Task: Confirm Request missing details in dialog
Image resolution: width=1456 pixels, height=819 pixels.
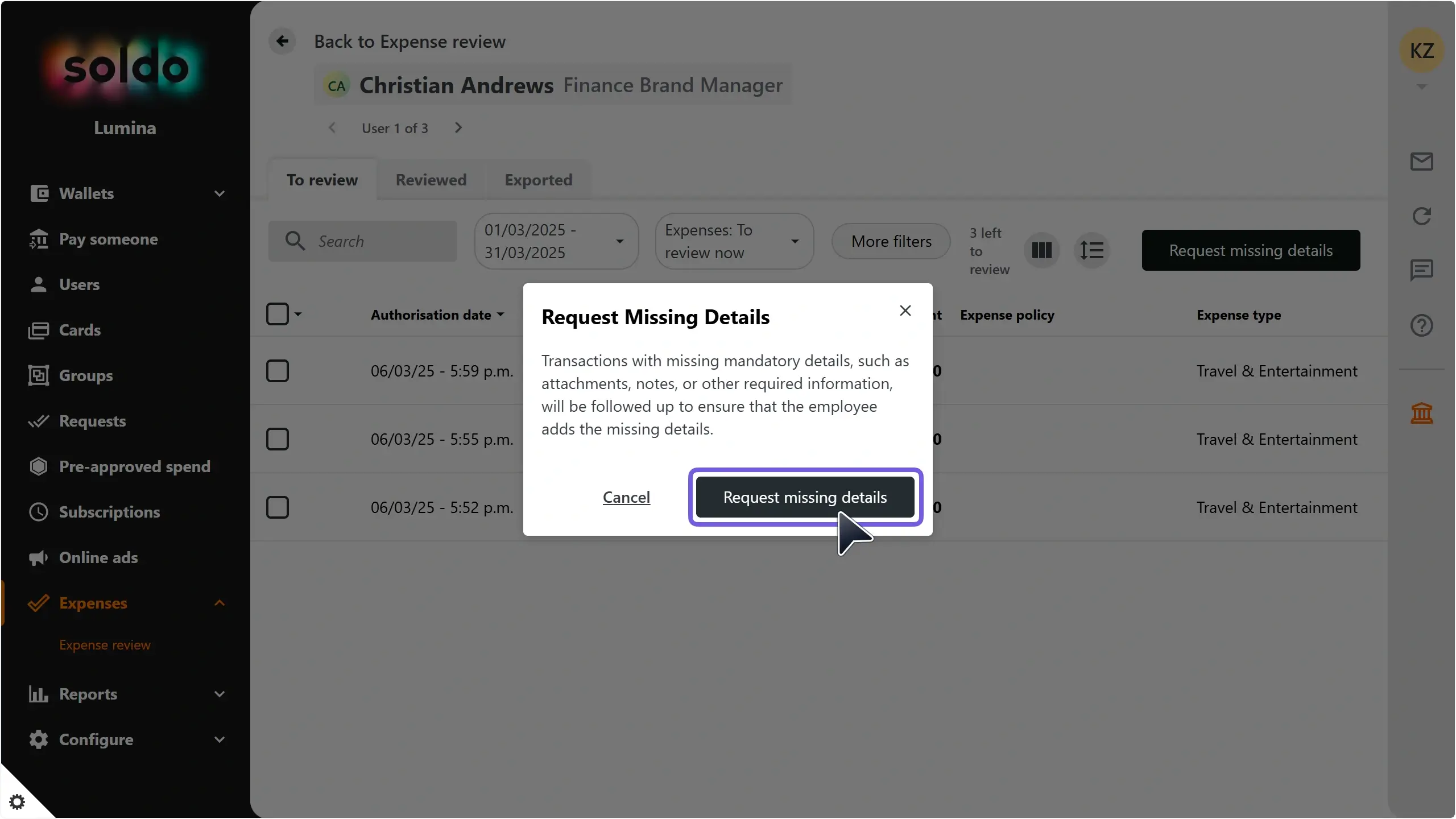Action: (x=805, y=497)
